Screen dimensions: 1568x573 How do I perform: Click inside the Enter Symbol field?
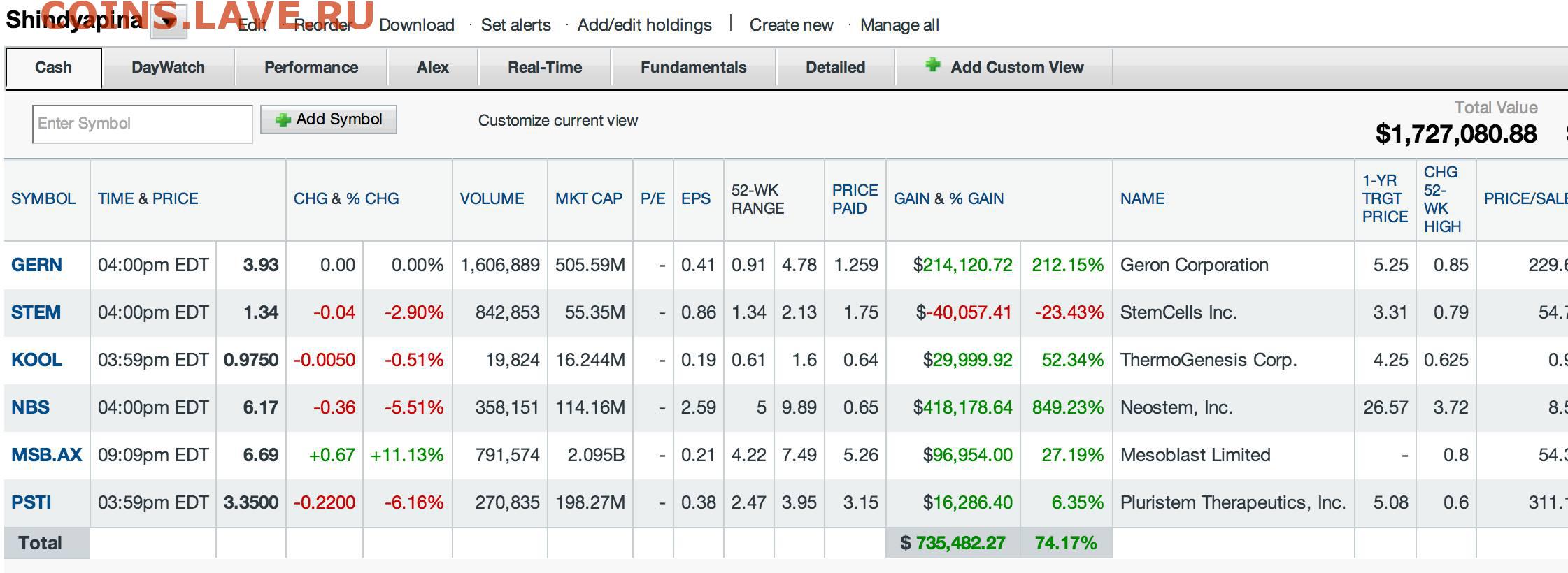[x=142, y=124]
